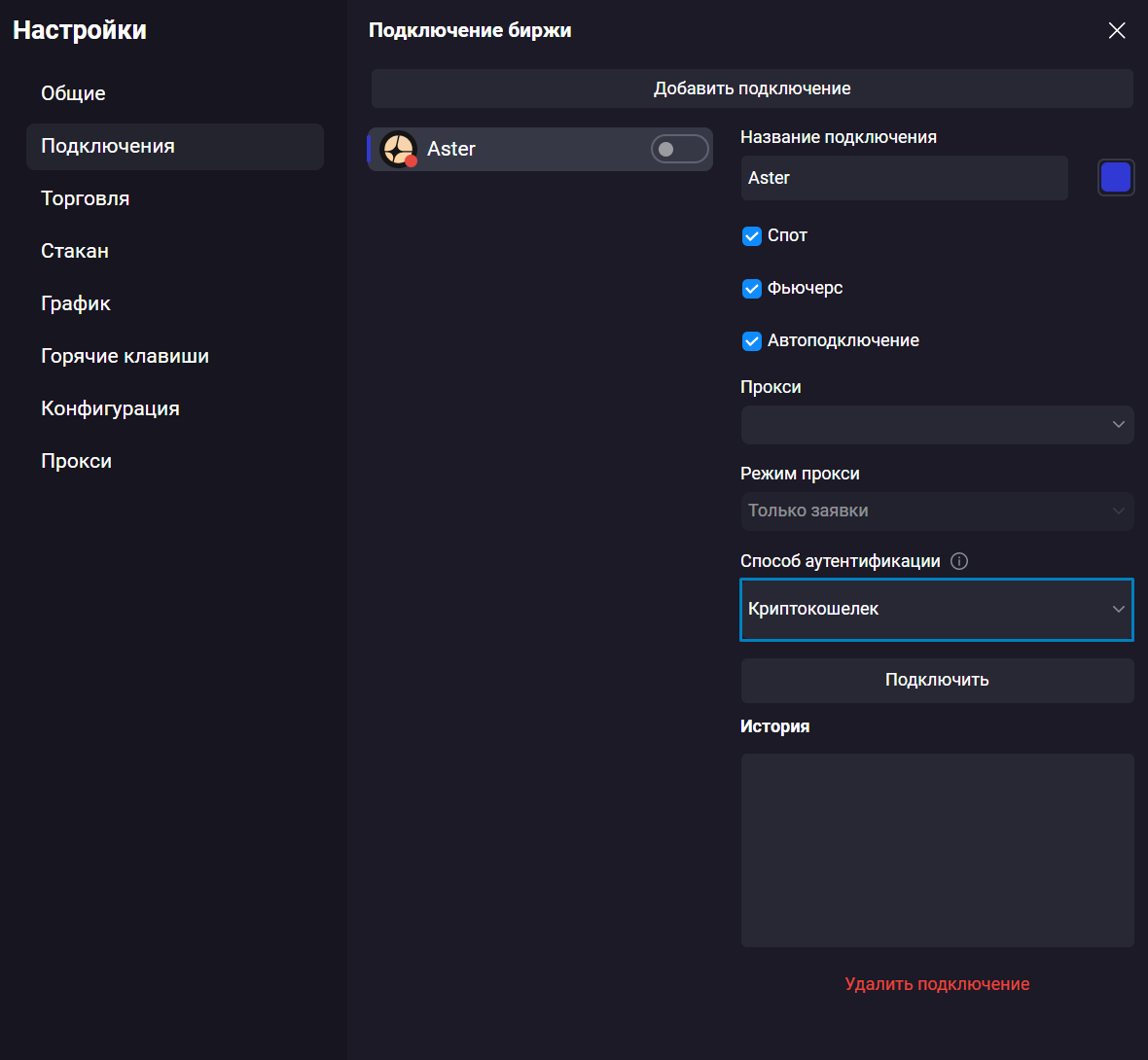
Task: Open the Режим прокси dropdown
Action: (x=937, y=511)
